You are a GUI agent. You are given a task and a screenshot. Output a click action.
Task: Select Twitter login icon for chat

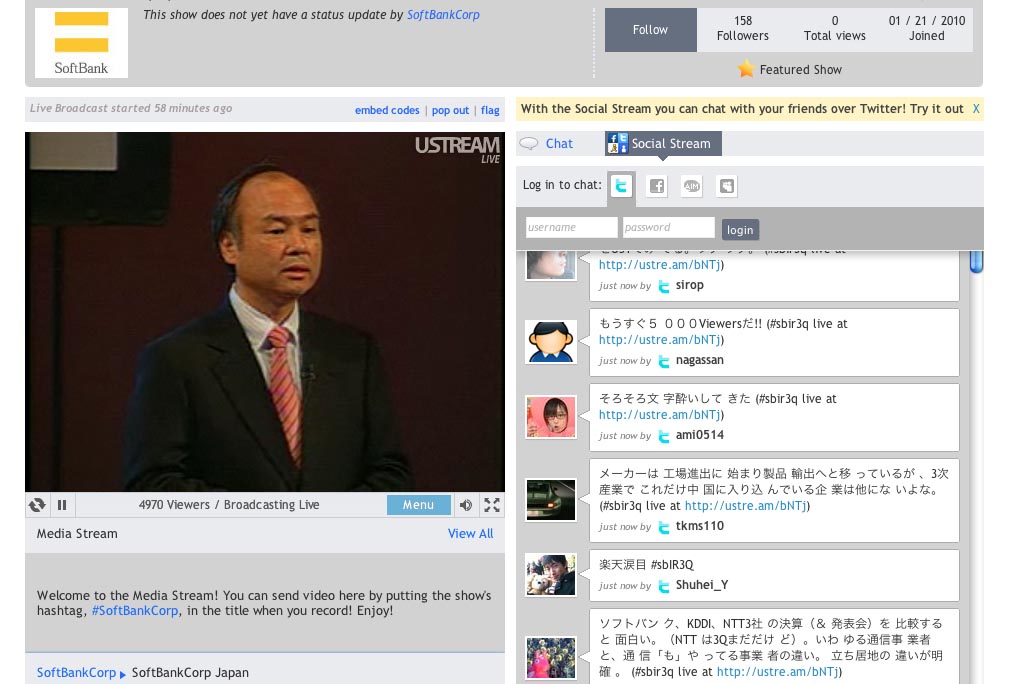click(x=621, y=187)
